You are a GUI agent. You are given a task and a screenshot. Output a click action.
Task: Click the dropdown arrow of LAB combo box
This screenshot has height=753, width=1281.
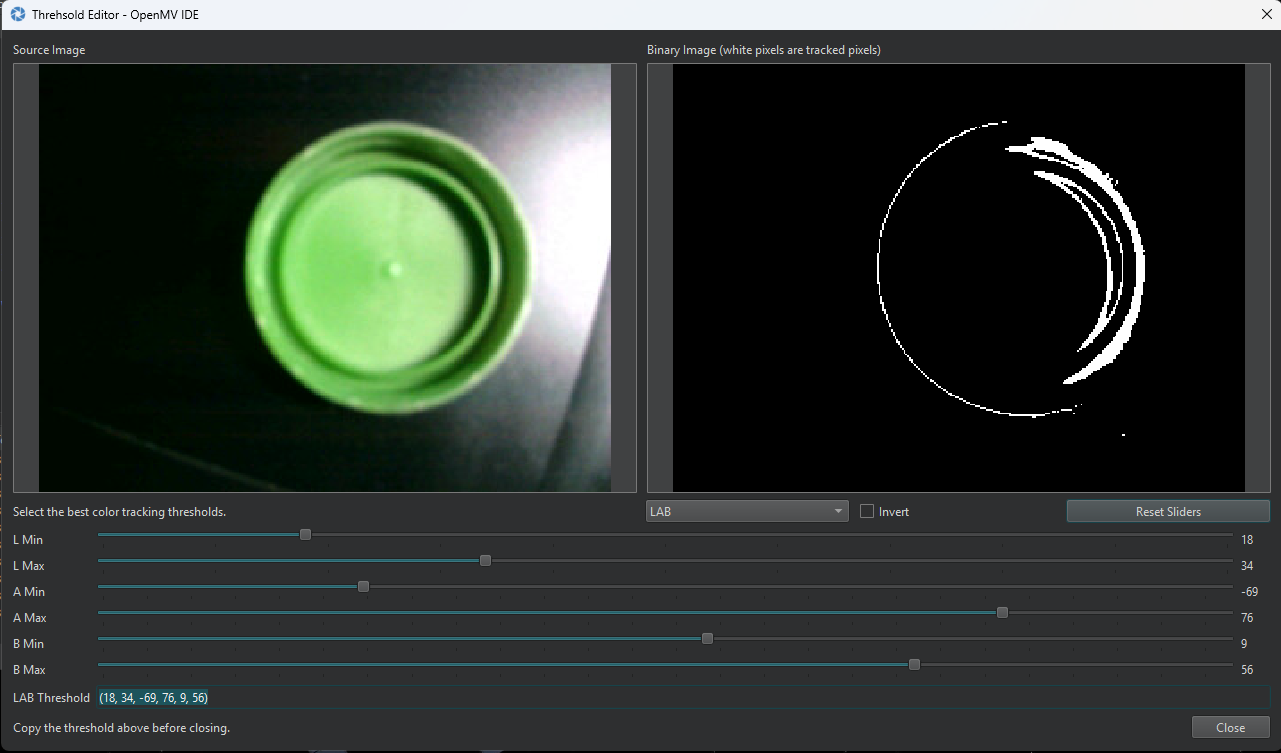coord(838,511)
